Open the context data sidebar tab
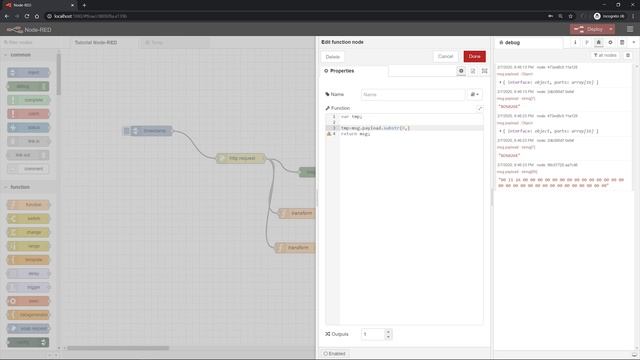This screenshot has width=640, height=360. 622,42
